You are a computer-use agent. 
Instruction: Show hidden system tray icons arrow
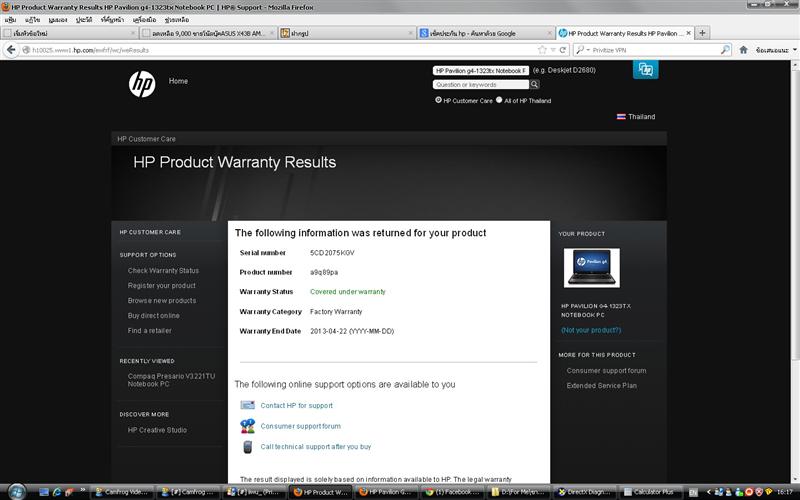click(x=708, y=492)
